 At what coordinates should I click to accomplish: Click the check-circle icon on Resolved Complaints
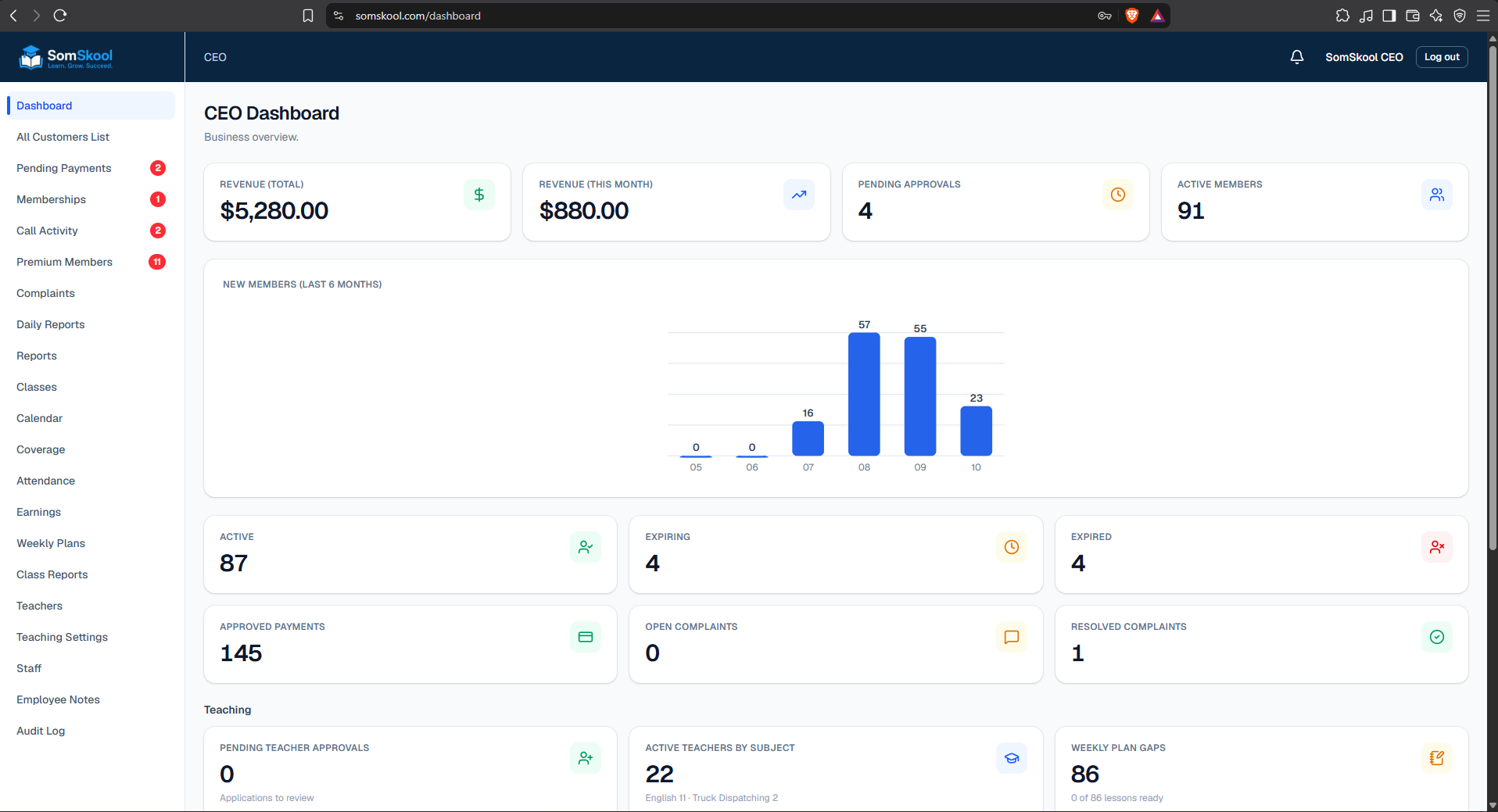(x=1437, y=637)
